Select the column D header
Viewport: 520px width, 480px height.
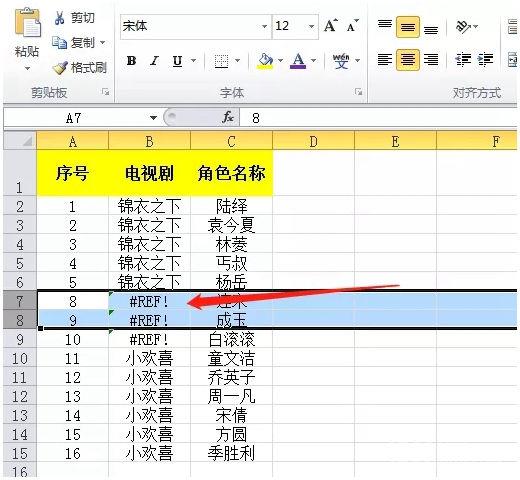click(313, 141)
